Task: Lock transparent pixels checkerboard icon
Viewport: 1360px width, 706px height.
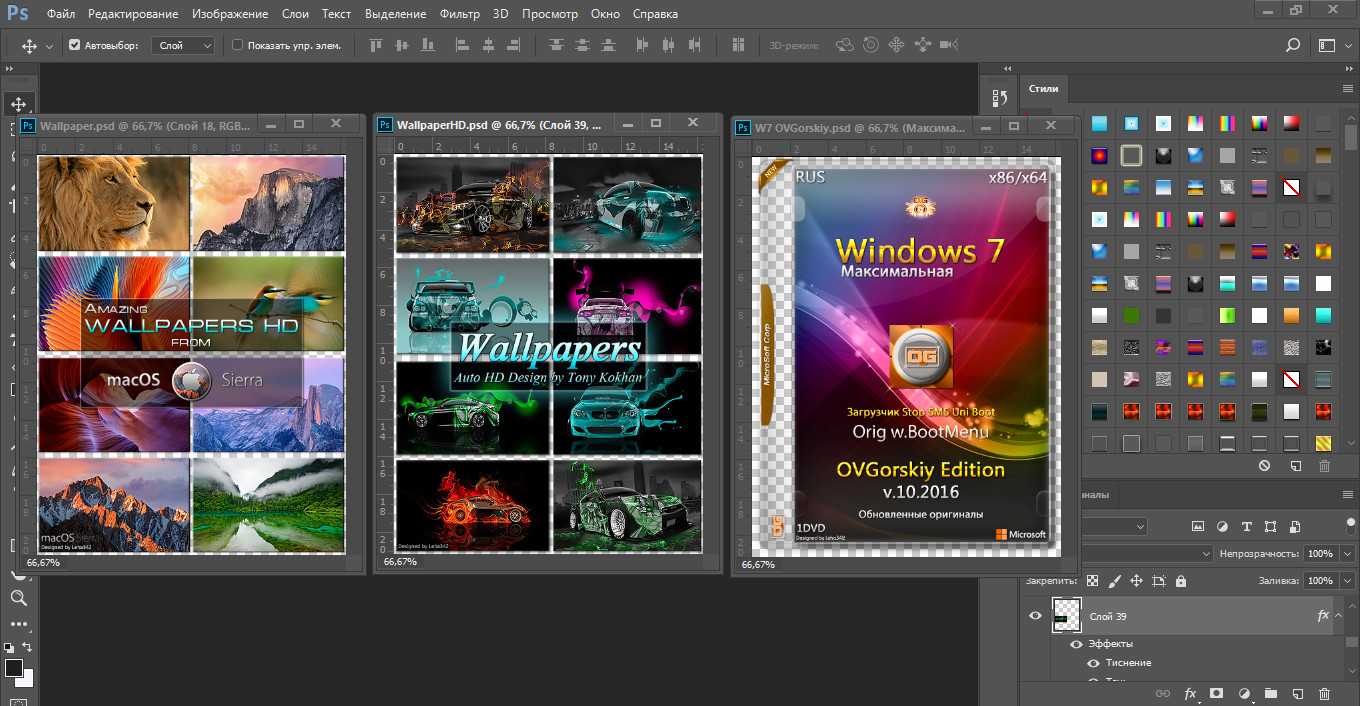Action: click(x=1092, y=580)
